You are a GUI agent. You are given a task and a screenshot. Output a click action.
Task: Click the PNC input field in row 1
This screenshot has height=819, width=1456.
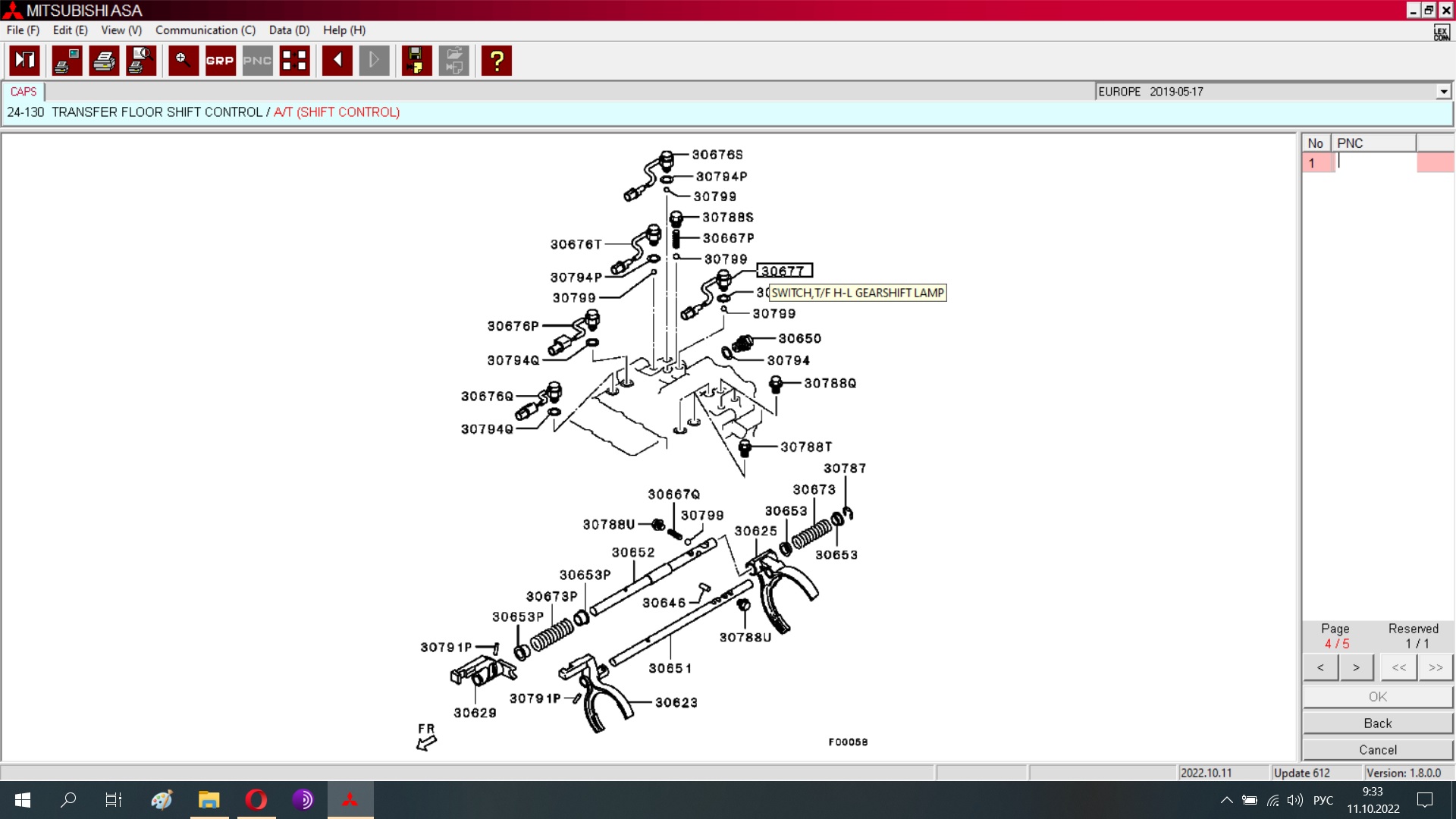tap(1375, 162)
